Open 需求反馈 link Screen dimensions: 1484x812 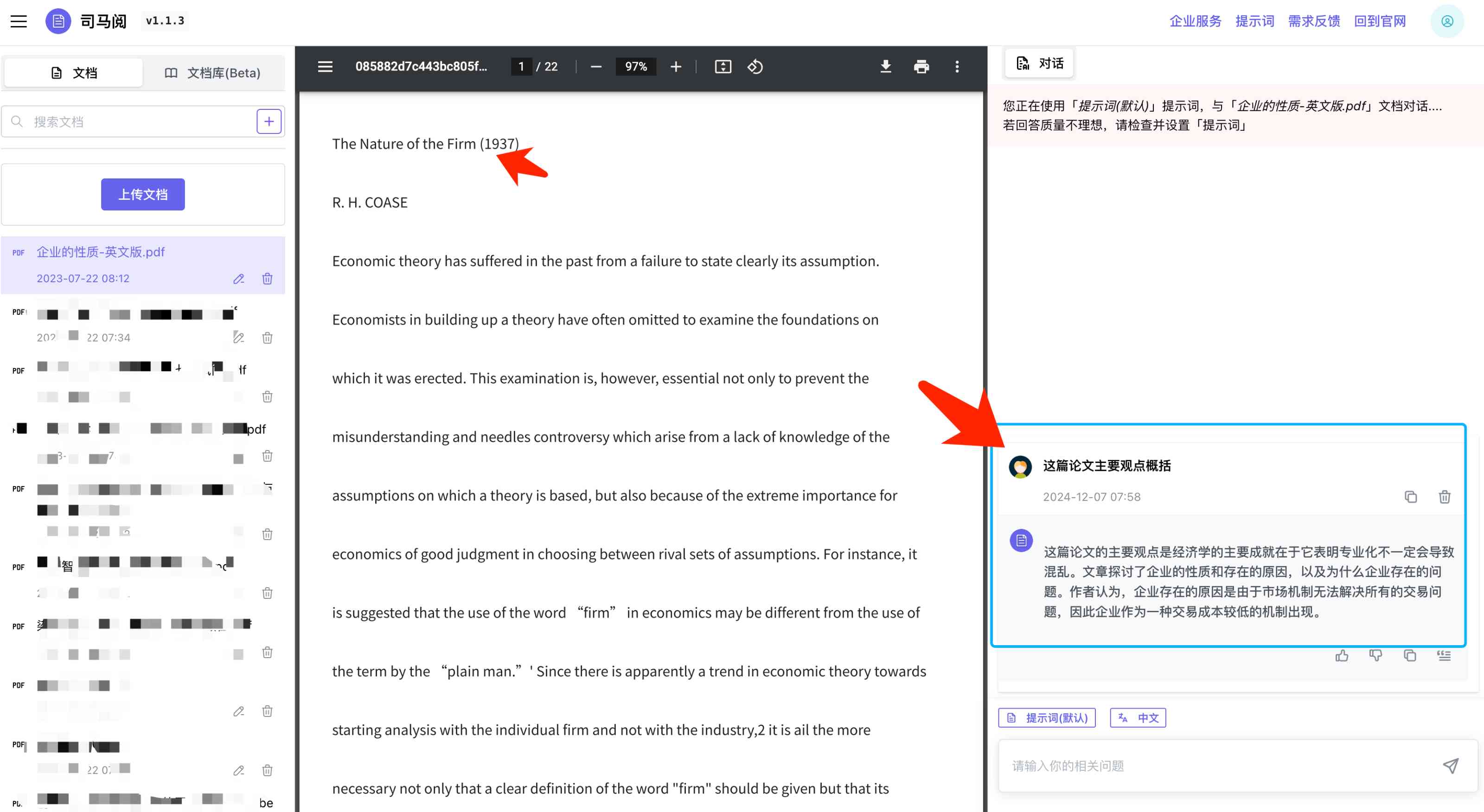(1314, 21)
